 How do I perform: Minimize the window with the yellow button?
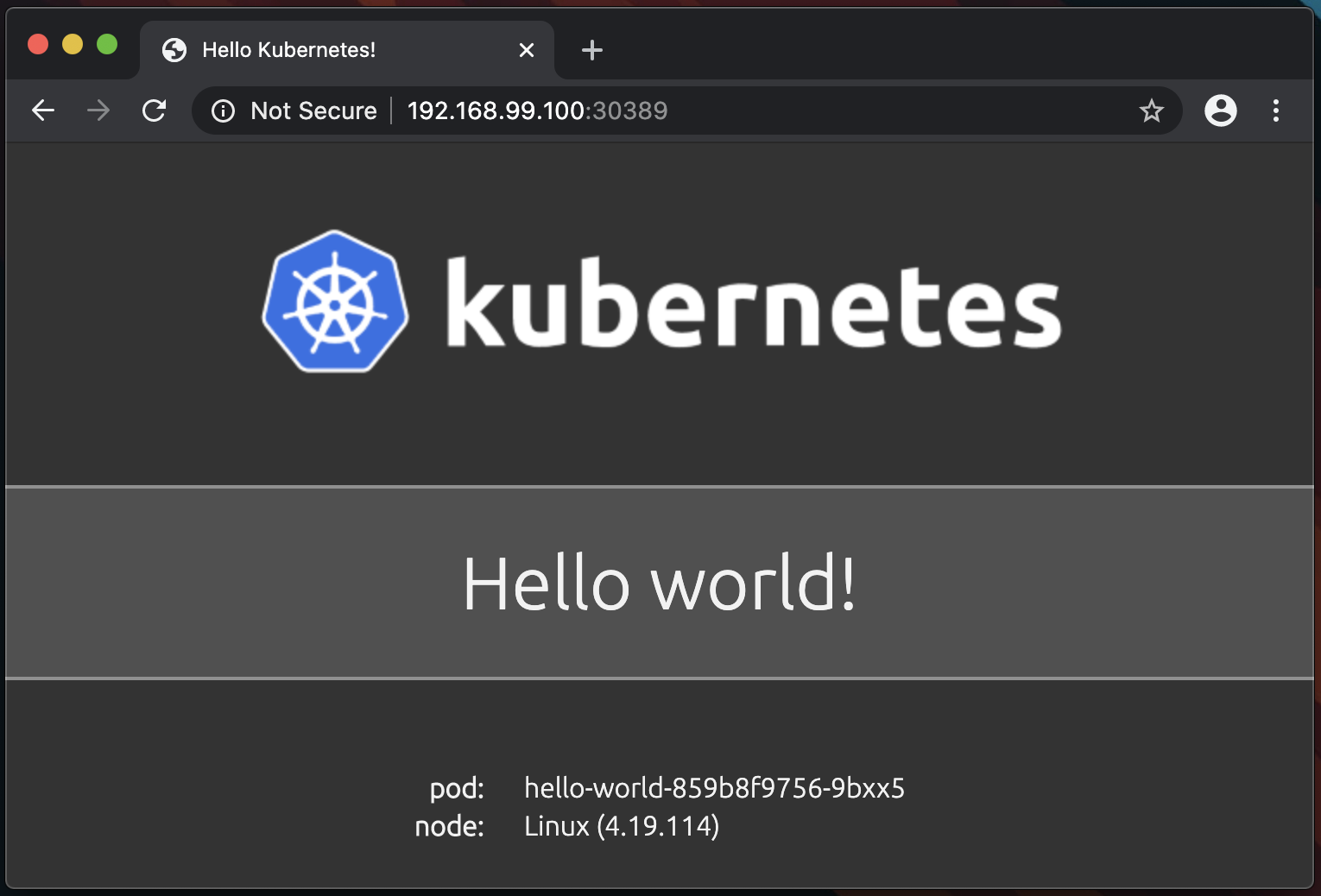tap(73, 44)
